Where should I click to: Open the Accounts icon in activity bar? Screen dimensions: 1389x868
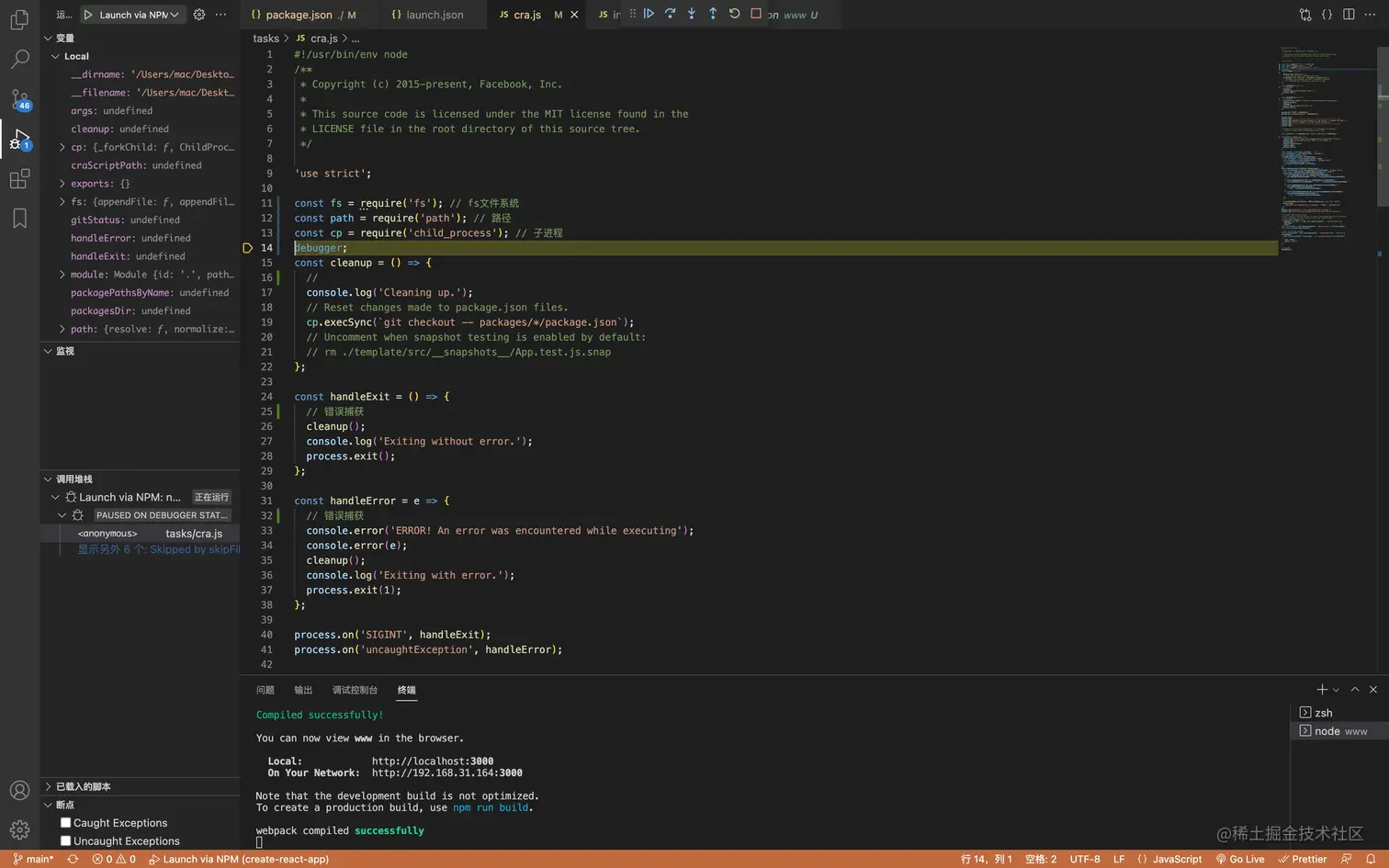[x=19, y=791]
